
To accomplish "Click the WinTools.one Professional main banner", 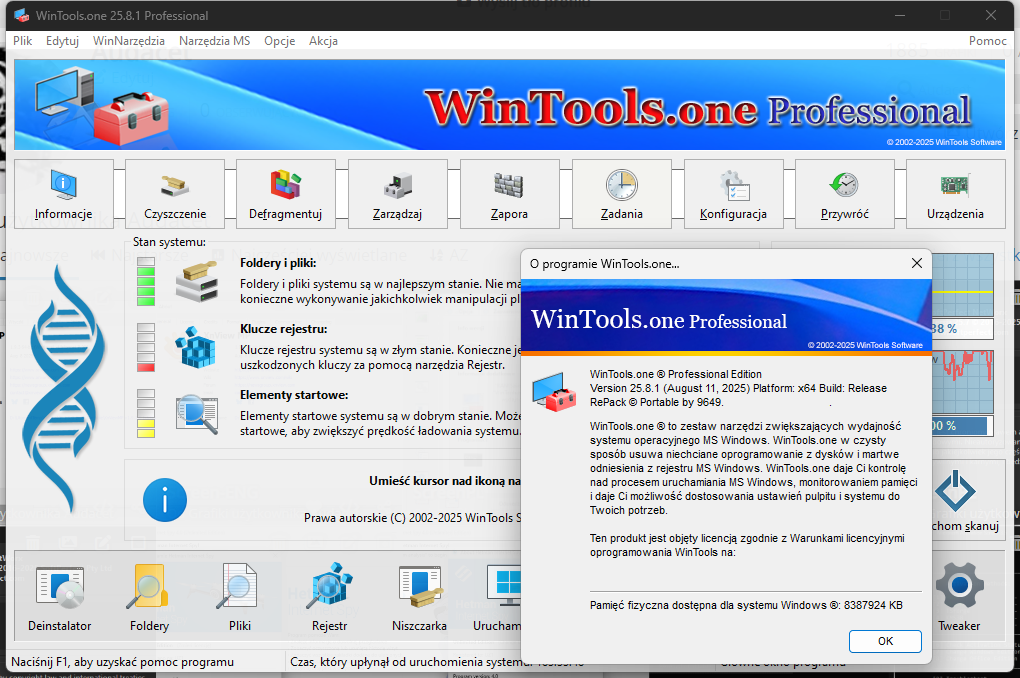I will coord(509,105).
